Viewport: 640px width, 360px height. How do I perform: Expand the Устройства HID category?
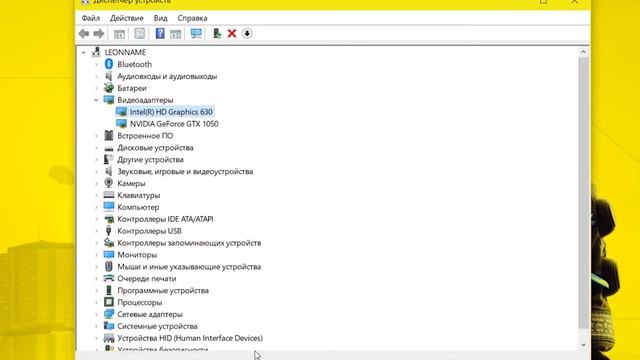96,338
